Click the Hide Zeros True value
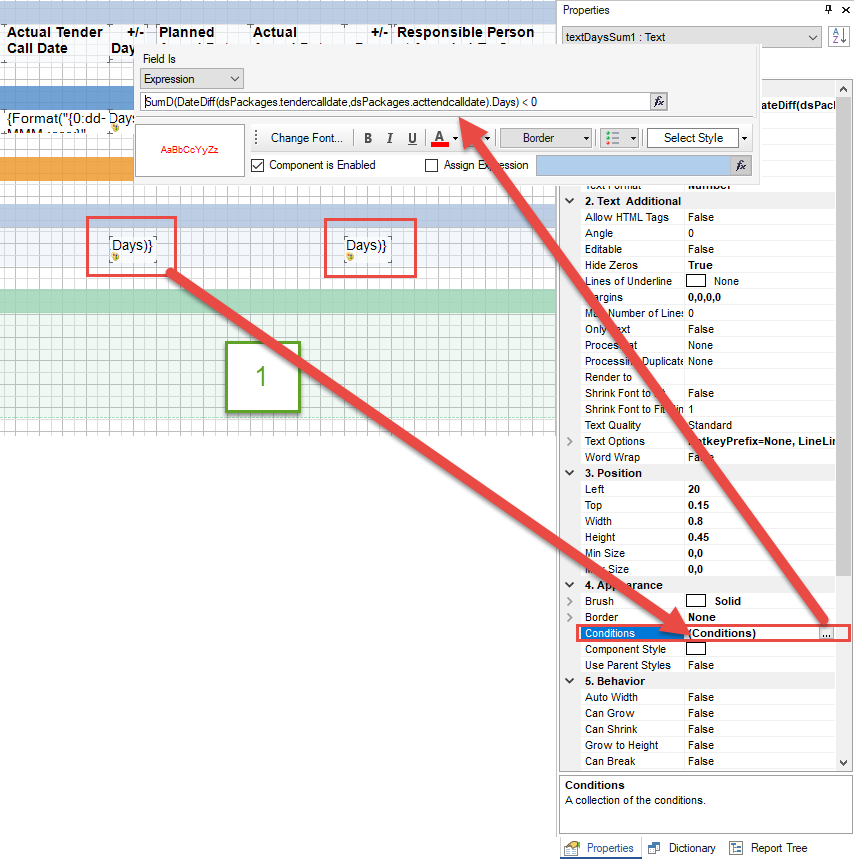The image size is (854, 862). point(700,265)
